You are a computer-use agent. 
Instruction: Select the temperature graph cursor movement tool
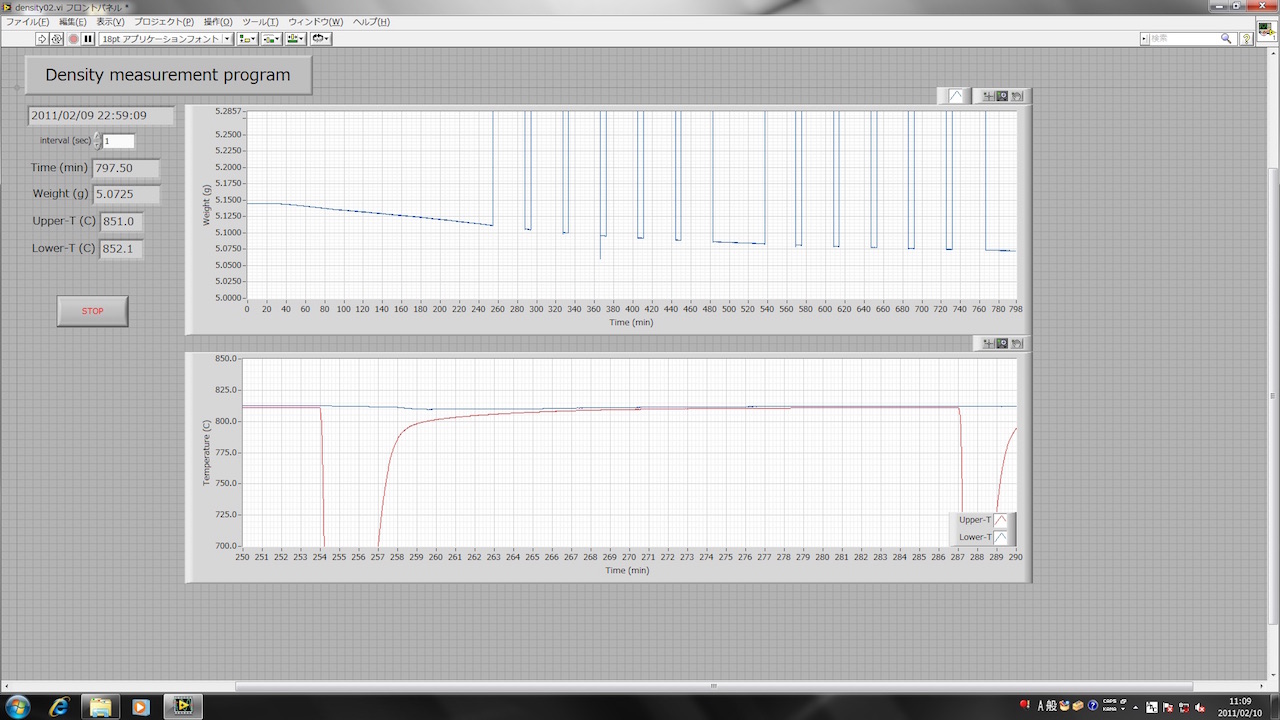coord(988,343)
